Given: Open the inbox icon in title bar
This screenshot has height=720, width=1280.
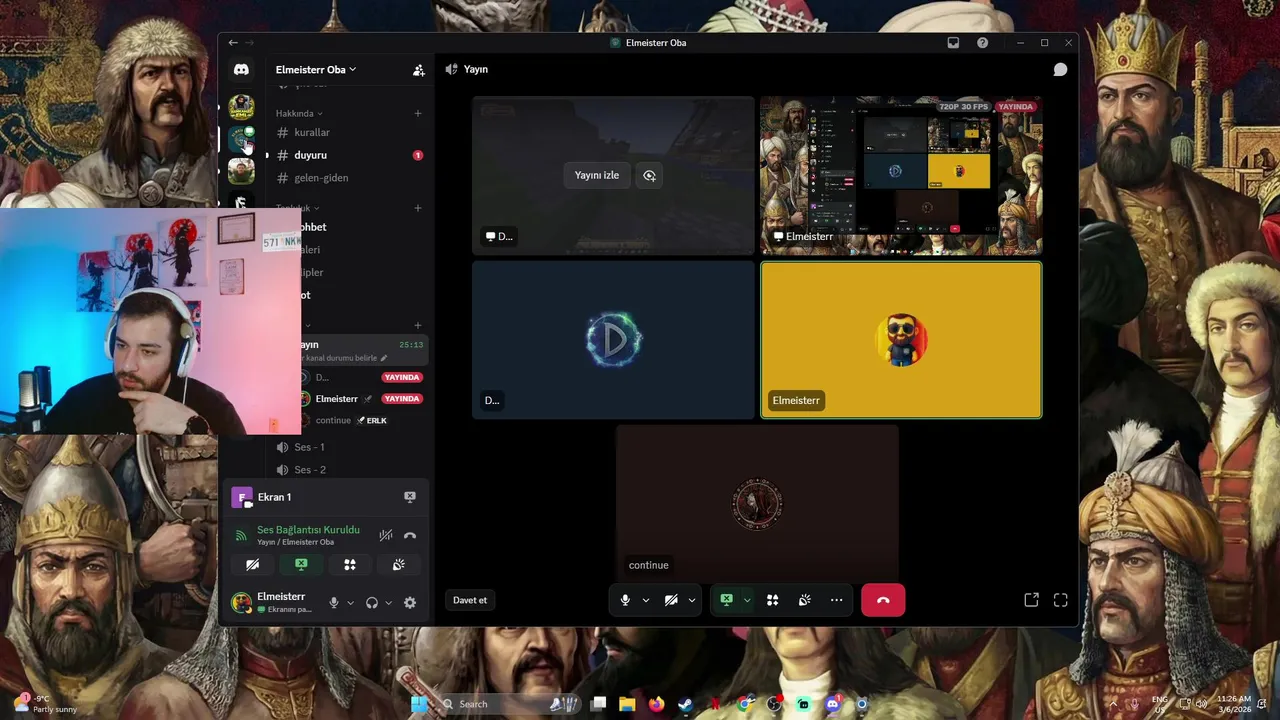Looking at the screenshot, I should click(x=953, y=43).
